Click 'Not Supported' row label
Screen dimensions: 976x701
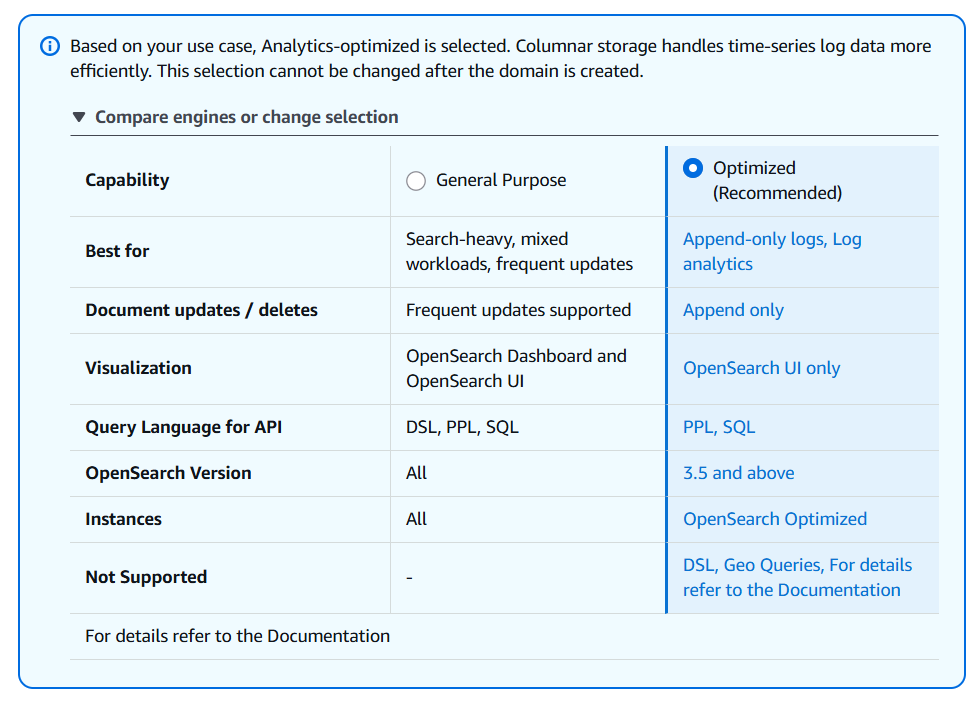click(x=146, y=577)
